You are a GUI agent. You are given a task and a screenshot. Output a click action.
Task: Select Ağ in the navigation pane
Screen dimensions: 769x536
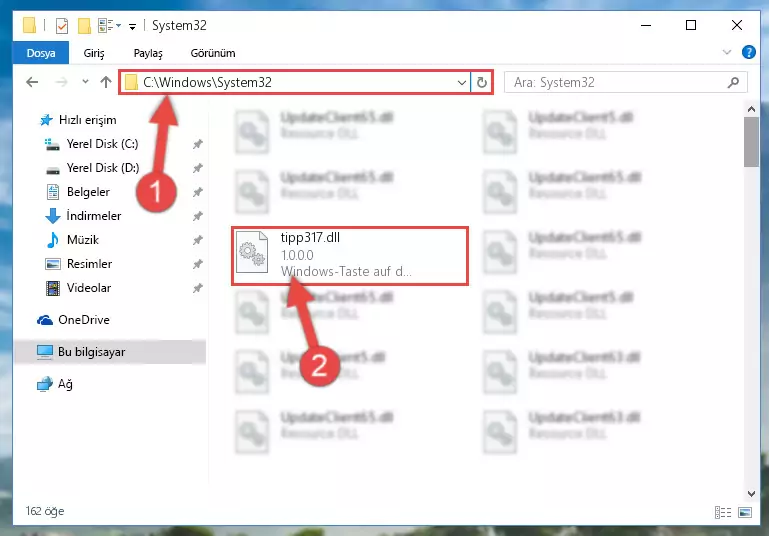click(65, 383)
